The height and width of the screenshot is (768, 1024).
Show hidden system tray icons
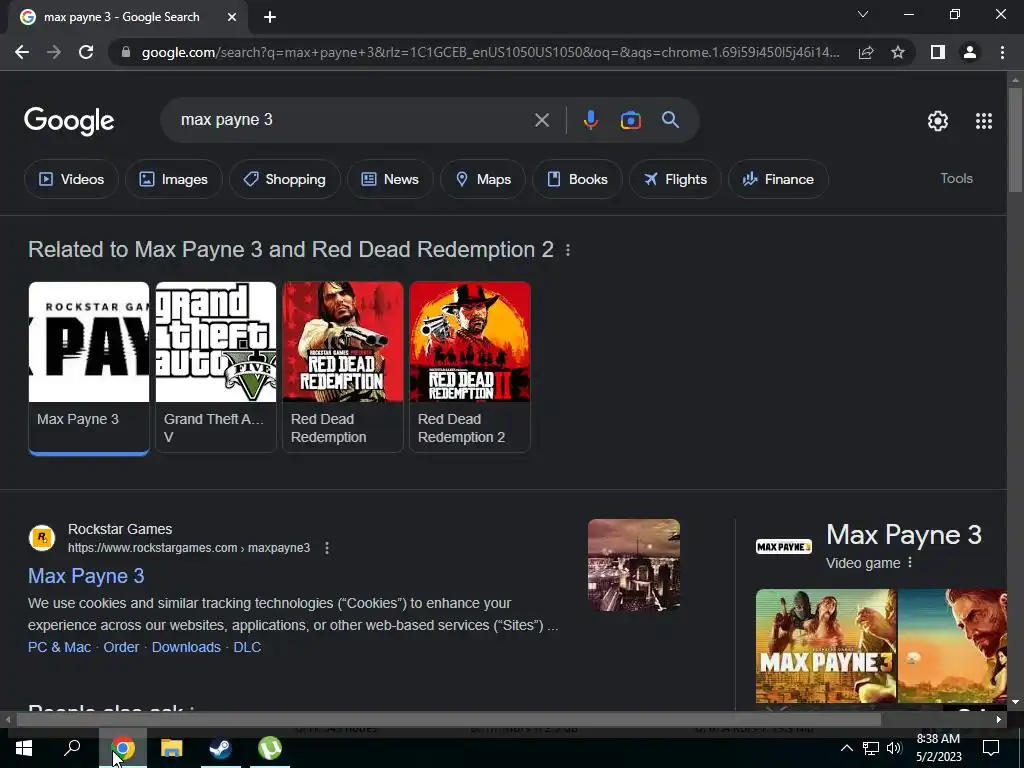click(x=846, y=748)
